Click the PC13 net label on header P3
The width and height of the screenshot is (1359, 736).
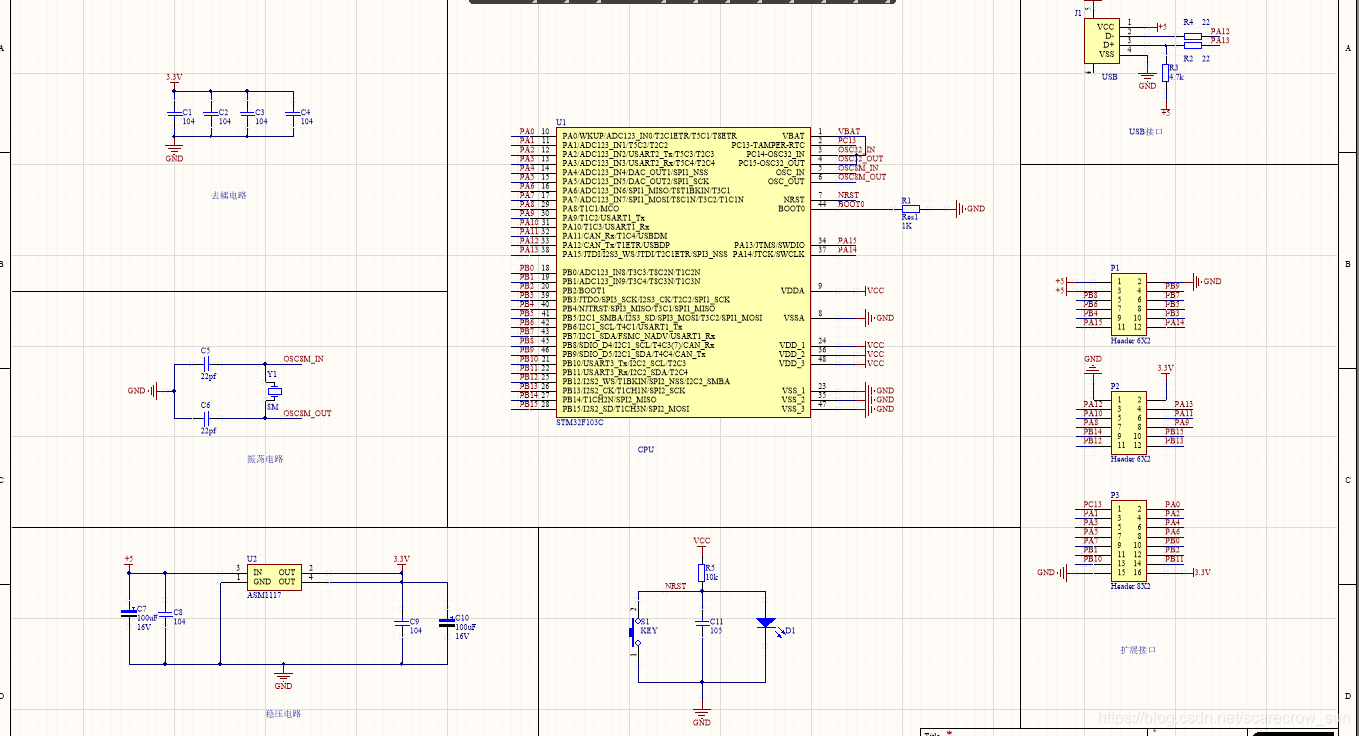tap(1093, 505)
